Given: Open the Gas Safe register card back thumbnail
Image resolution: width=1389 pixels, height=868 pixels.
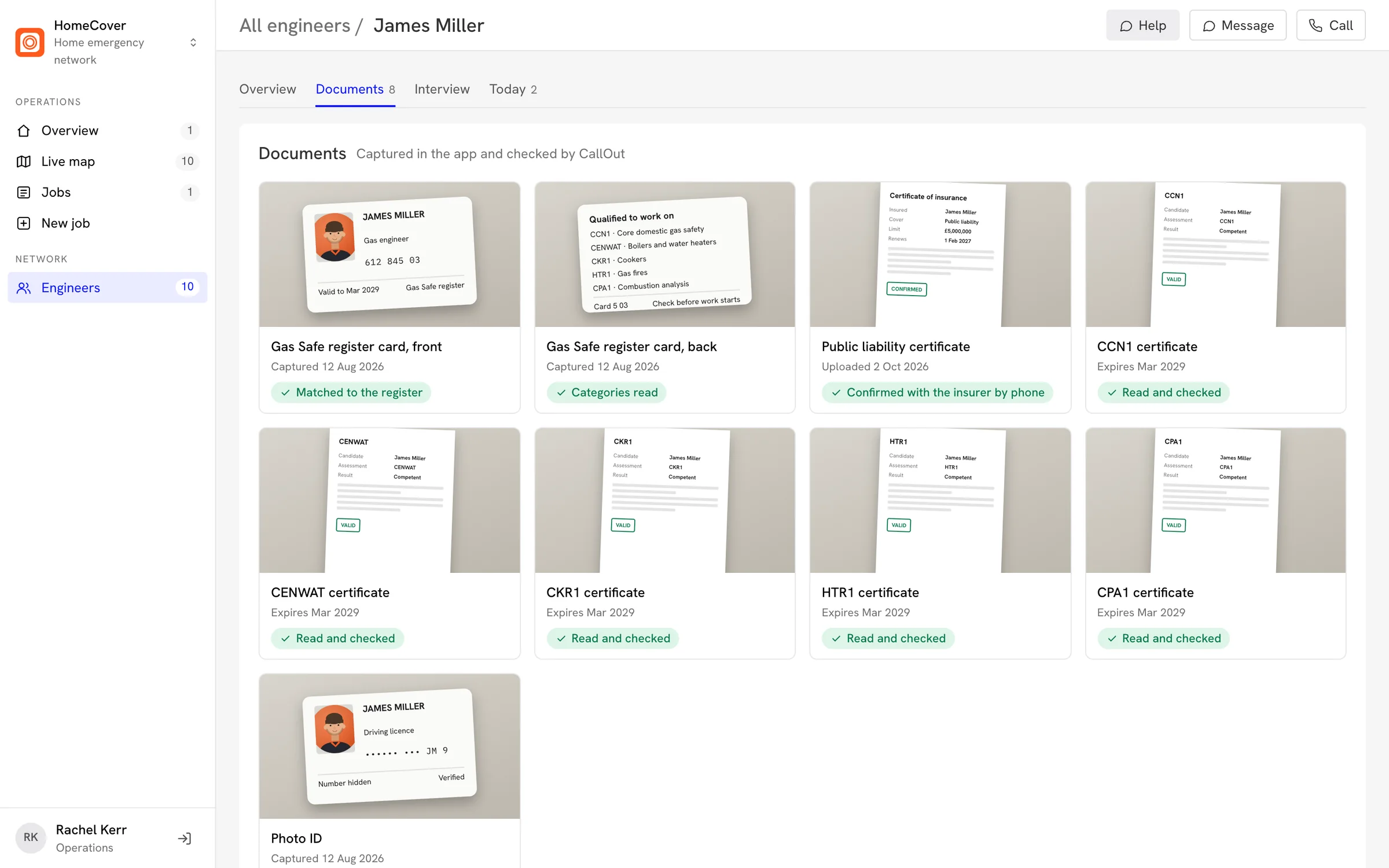Looking at the screenshot, I should (665, 255).
